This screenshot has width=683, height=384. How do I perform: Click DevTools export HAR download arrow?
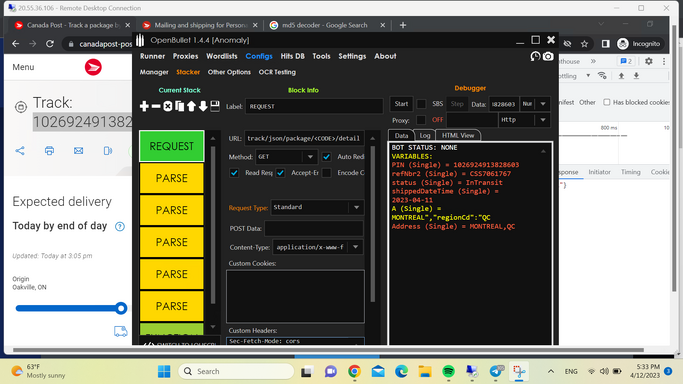tap(636, 76)
